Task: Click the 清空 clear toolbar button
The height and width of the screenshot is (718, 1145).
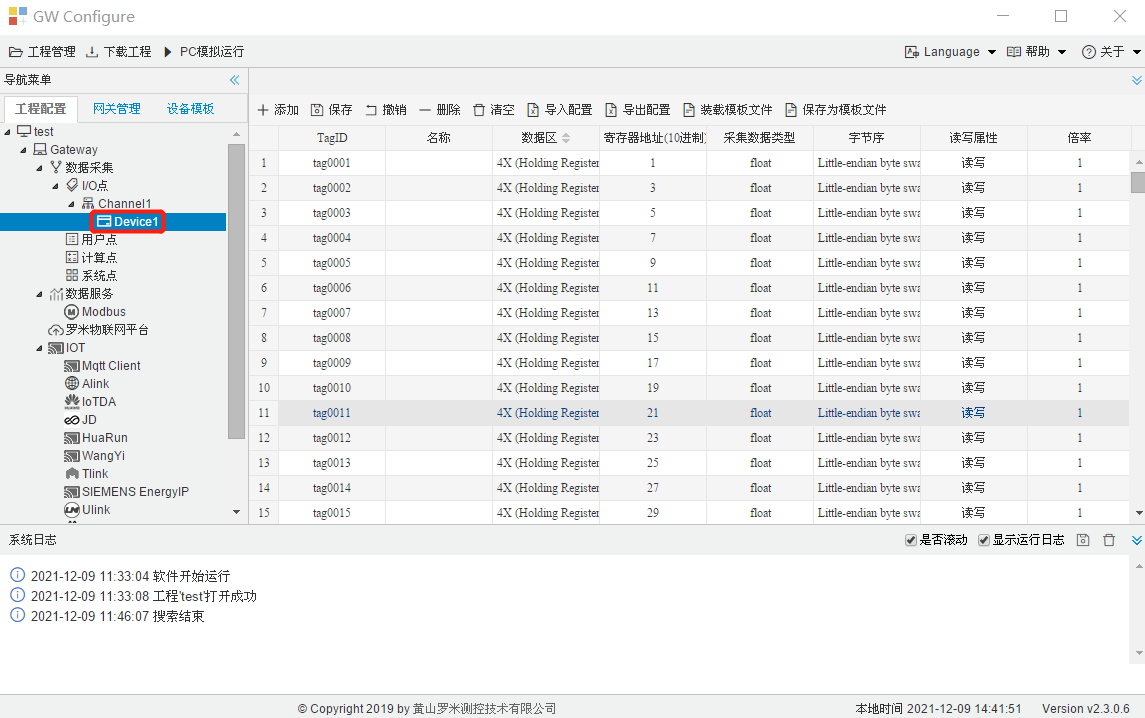Action: pos(494,110)
